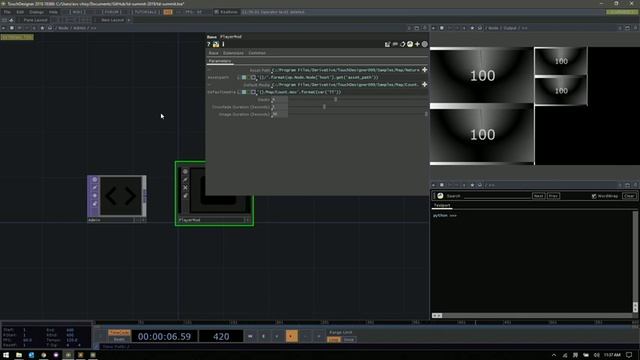Switch to the Extensions parameter page
This screenshot has height=360, width=640.
(x=233, y=53)
